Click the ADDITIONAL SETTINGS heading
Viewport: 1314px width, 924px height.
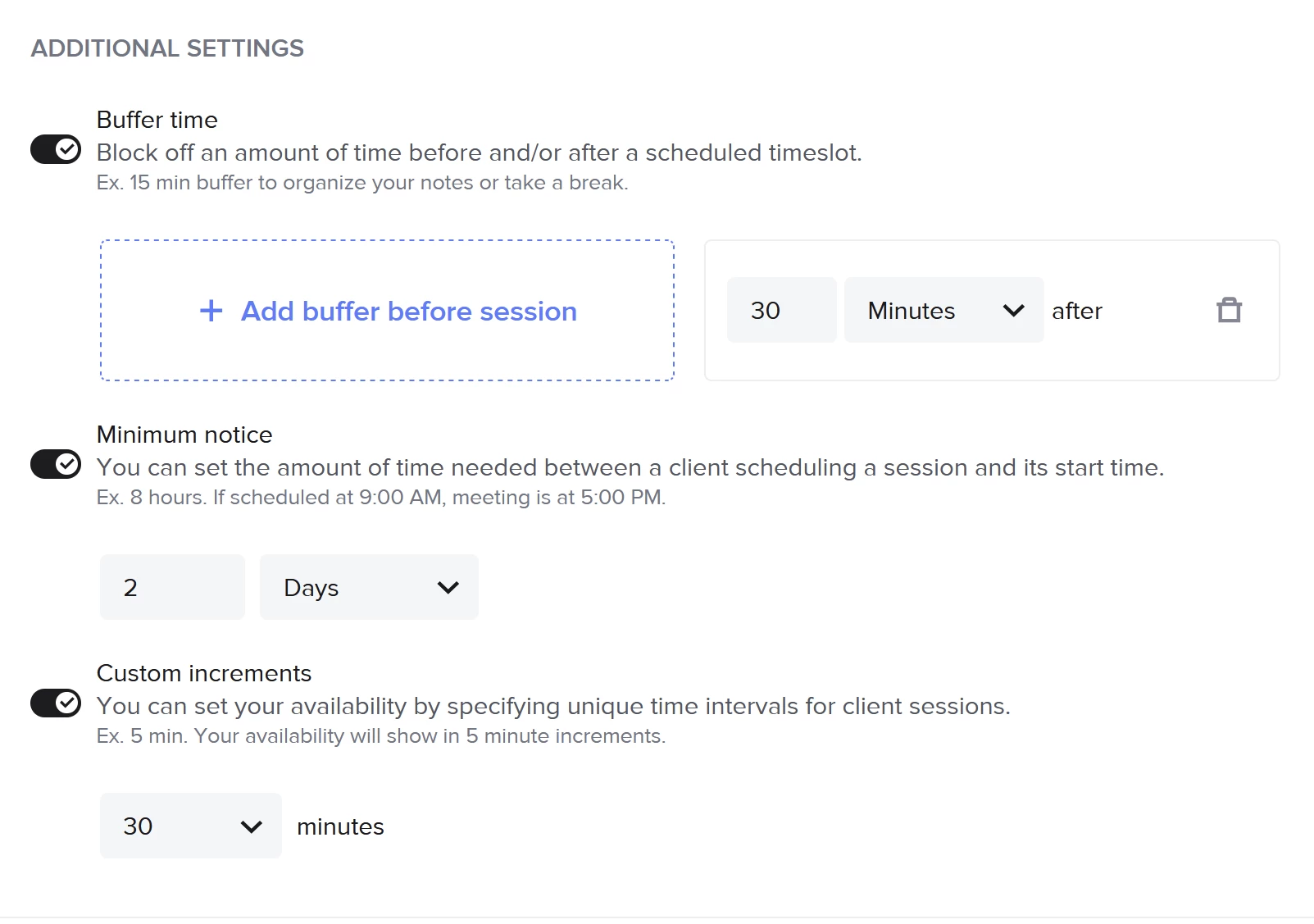click(167, 48)
